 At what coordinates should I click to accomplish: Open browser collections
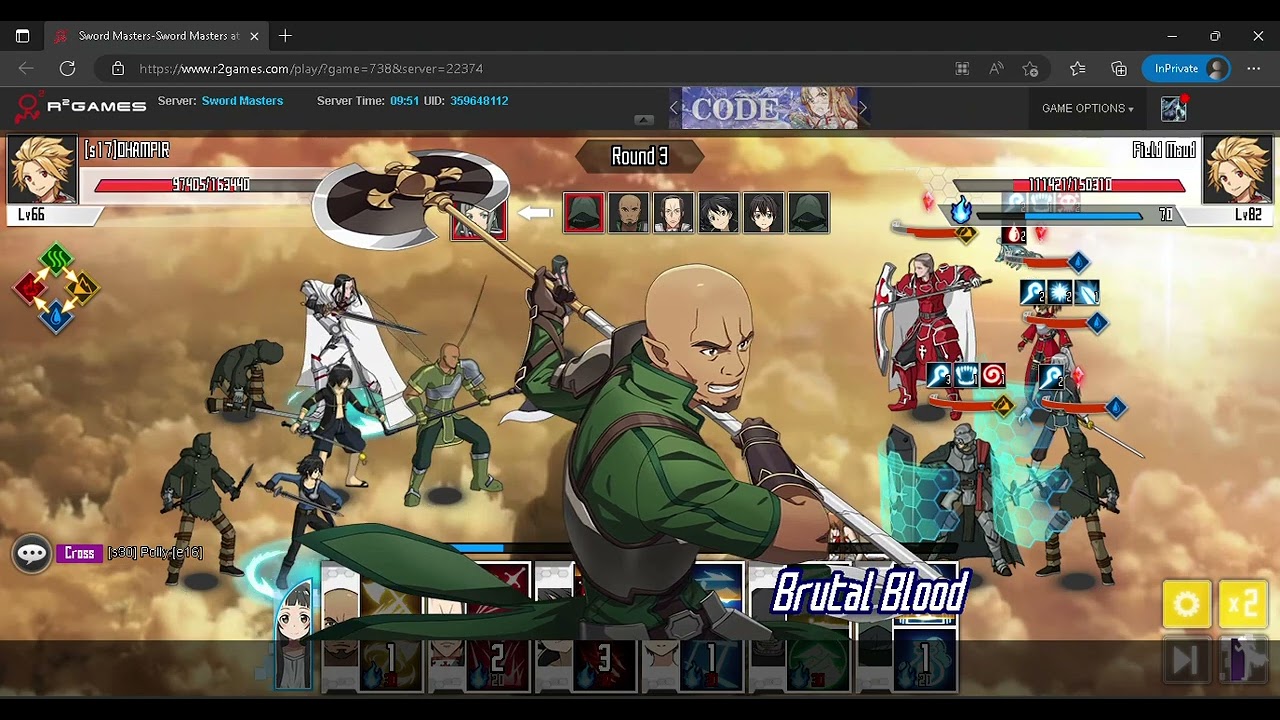[1119, 69]
